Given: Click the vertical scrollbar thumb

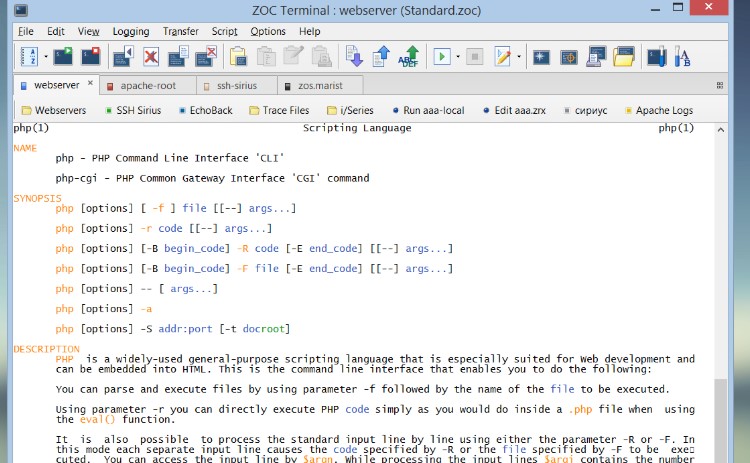Looking at the screenshot, I should 721,420.
